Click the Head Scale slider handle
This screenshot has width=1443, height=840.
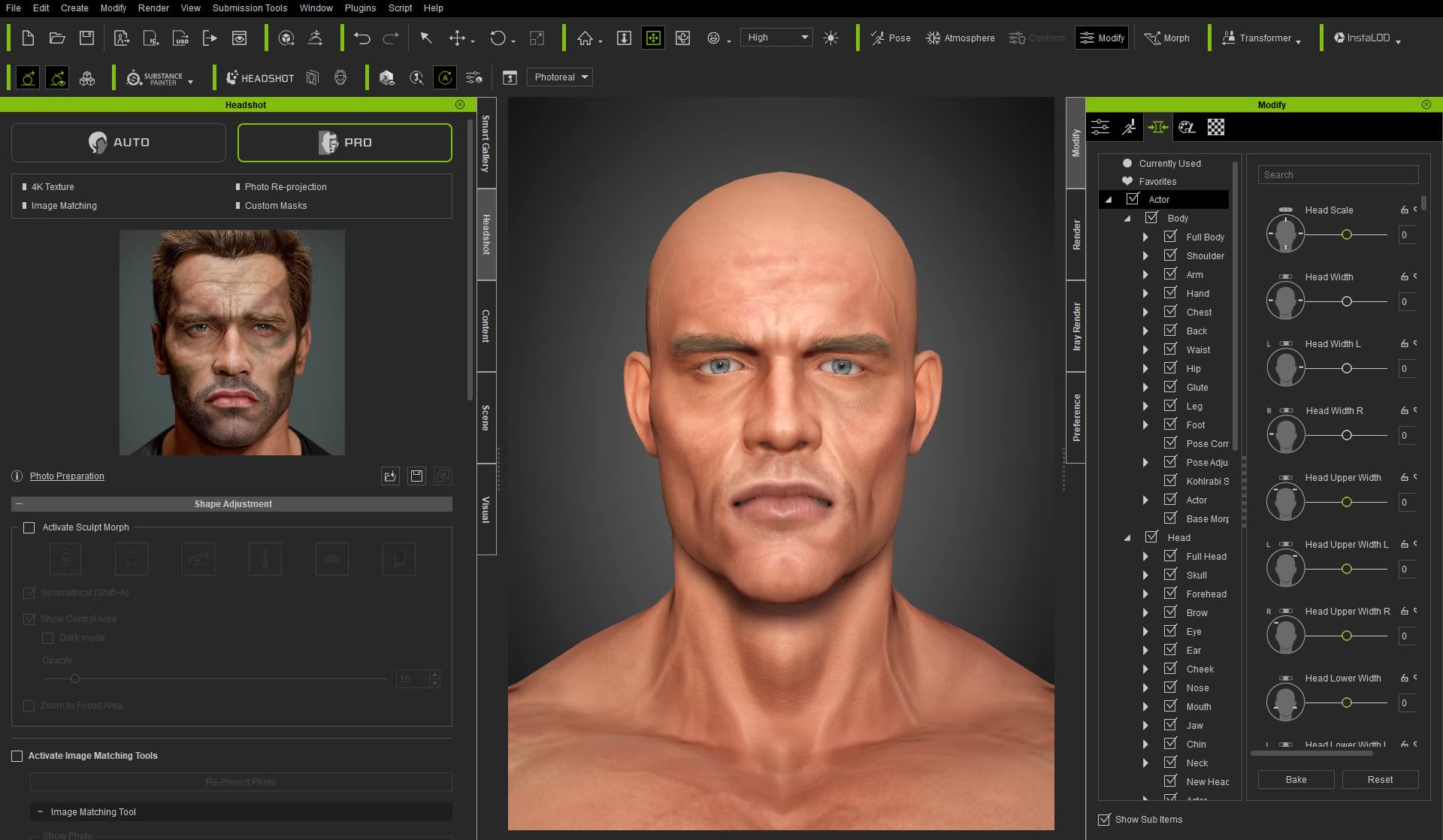1347,235
